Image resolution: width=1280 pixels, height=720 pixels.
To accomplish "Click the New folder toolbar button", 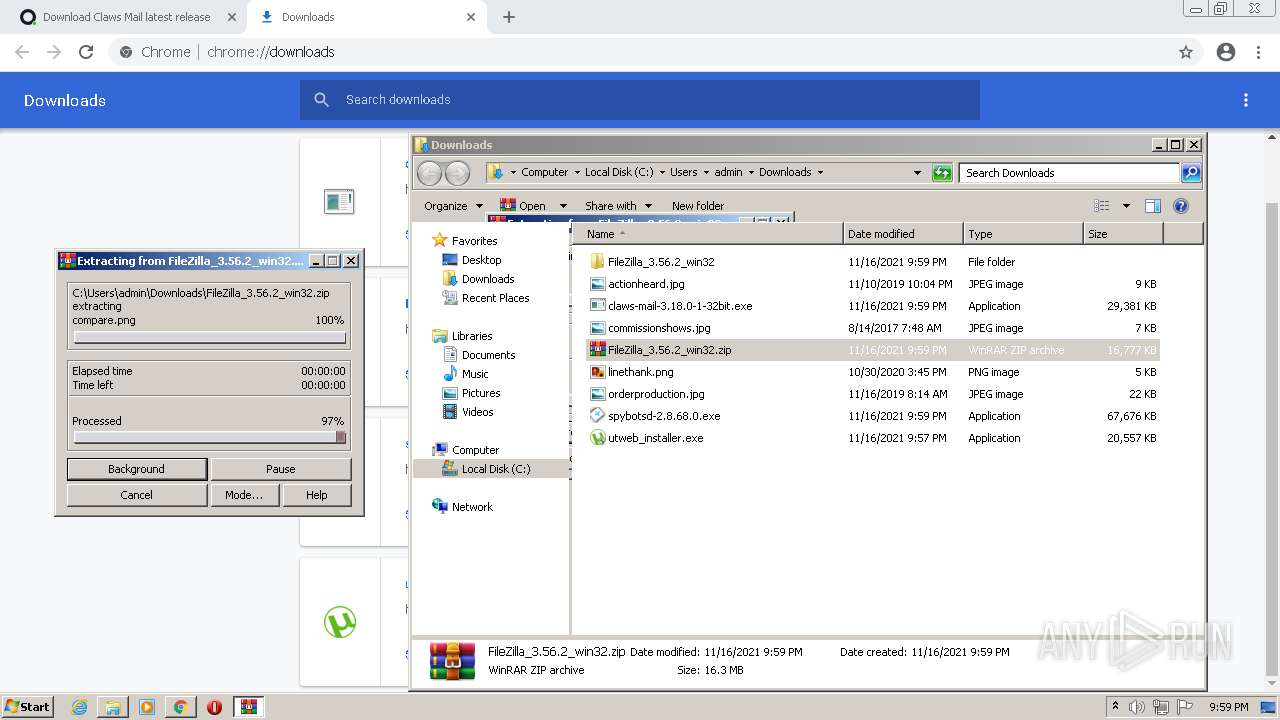I will click(698, 206).
